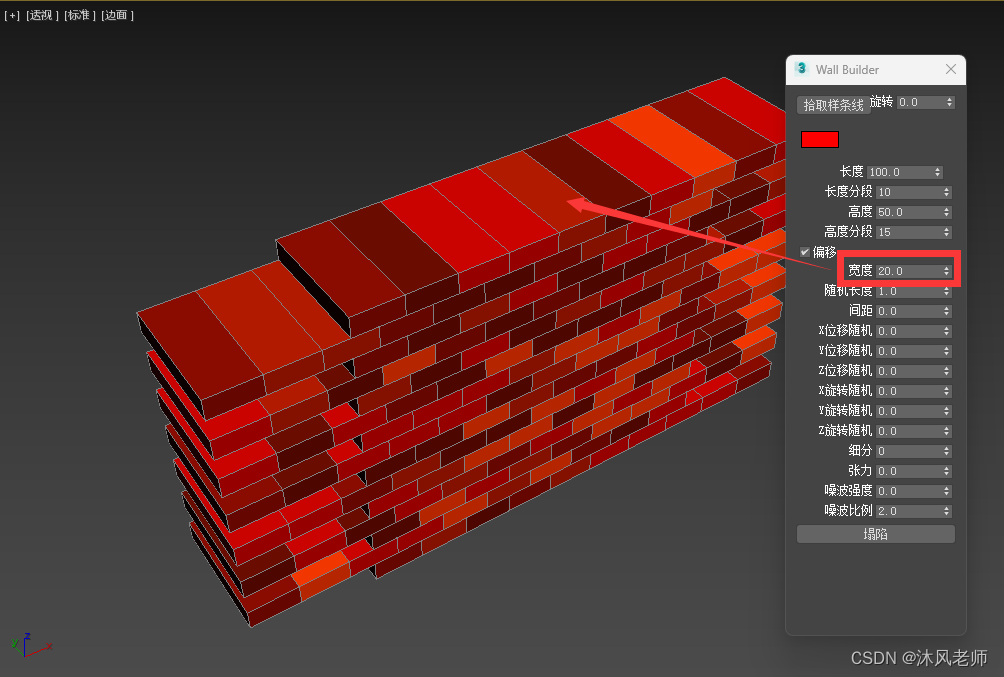
Task: Click the X旋转随机 value field
Action: click(909, 391)
